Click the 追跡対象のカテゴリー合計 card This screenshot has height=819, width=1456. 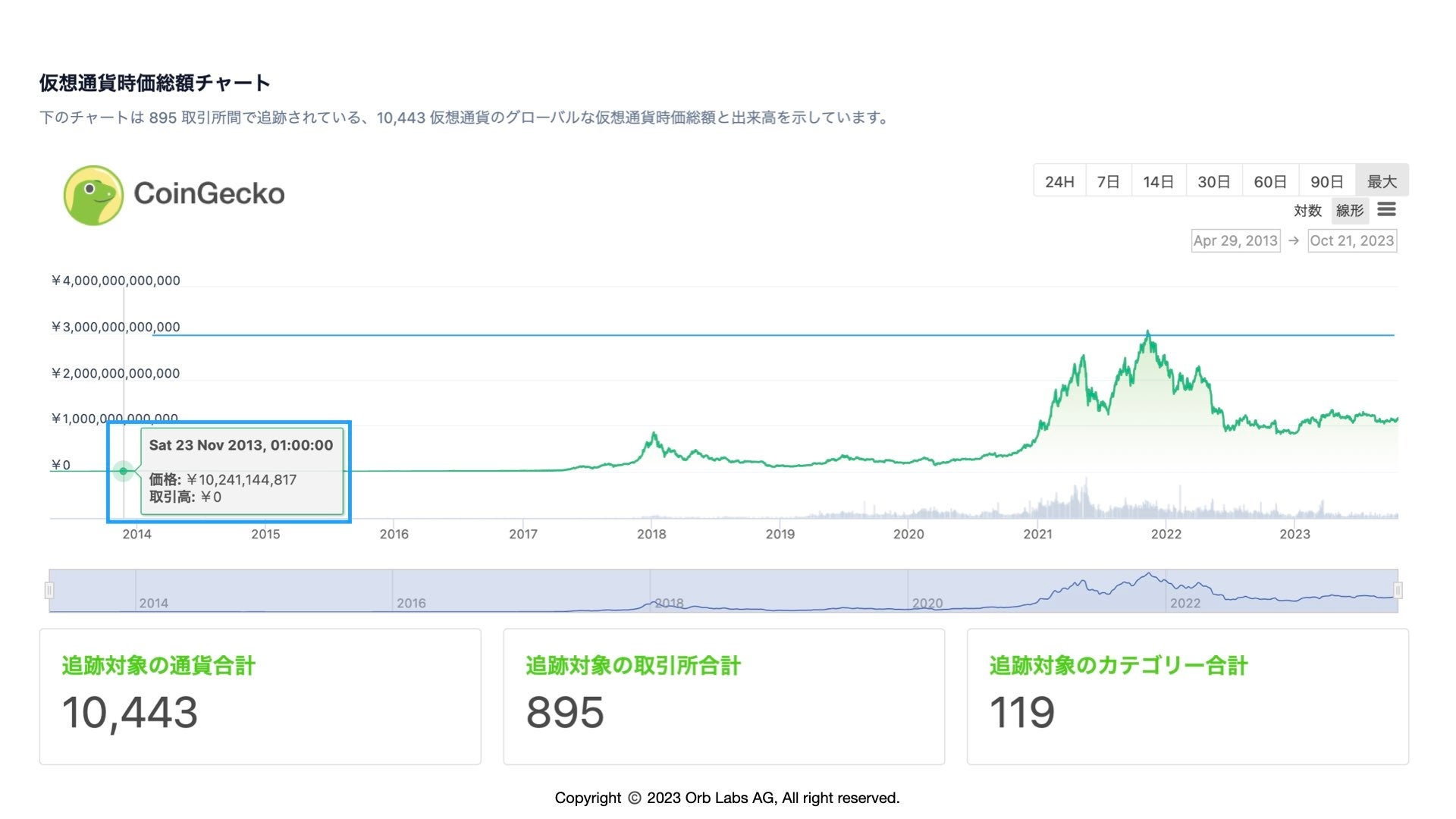point(1188,696)
